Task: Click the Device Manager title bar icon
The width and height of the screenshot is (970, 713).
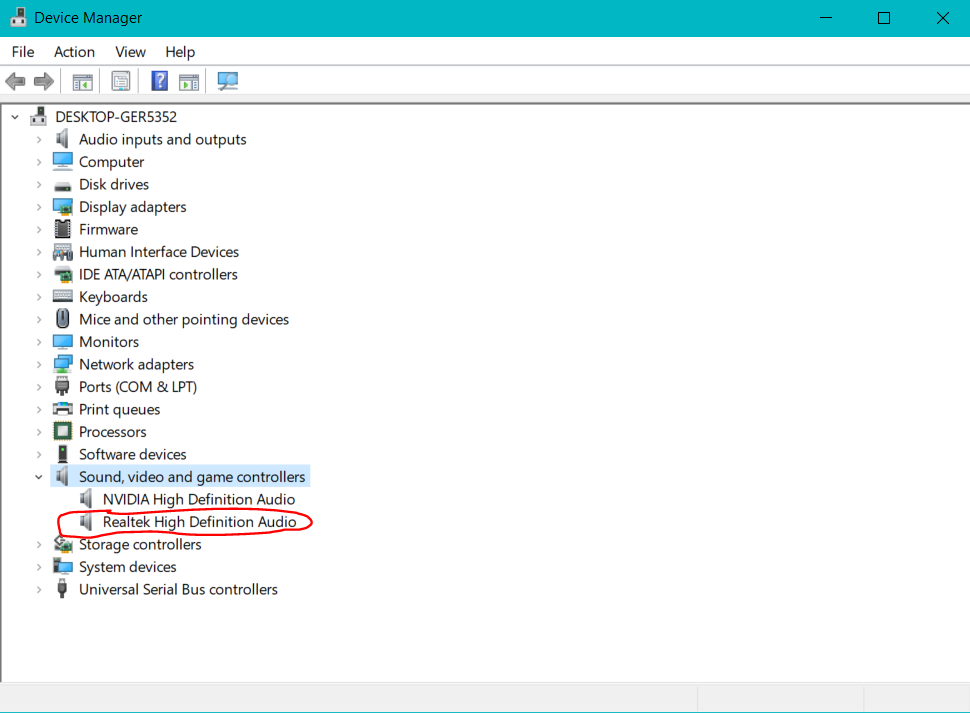Action: pos(19,17)
